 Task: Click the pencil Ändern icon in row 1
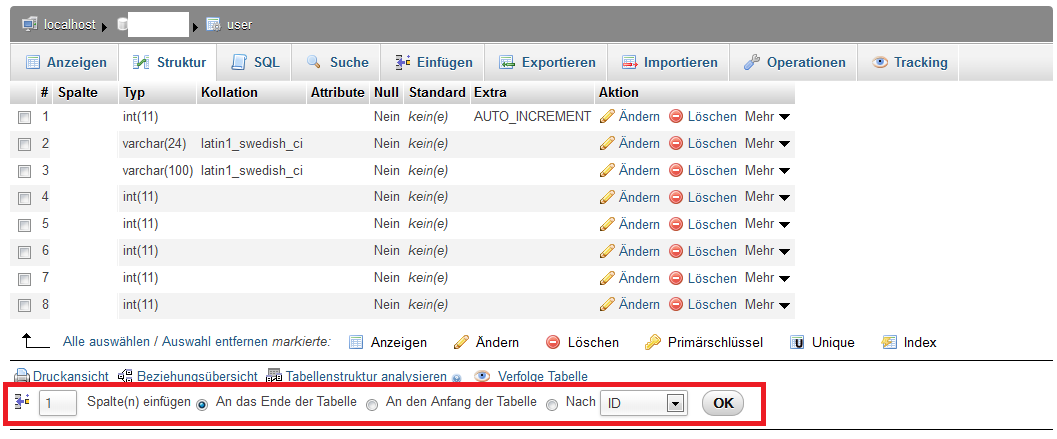(x=607, y=117)
